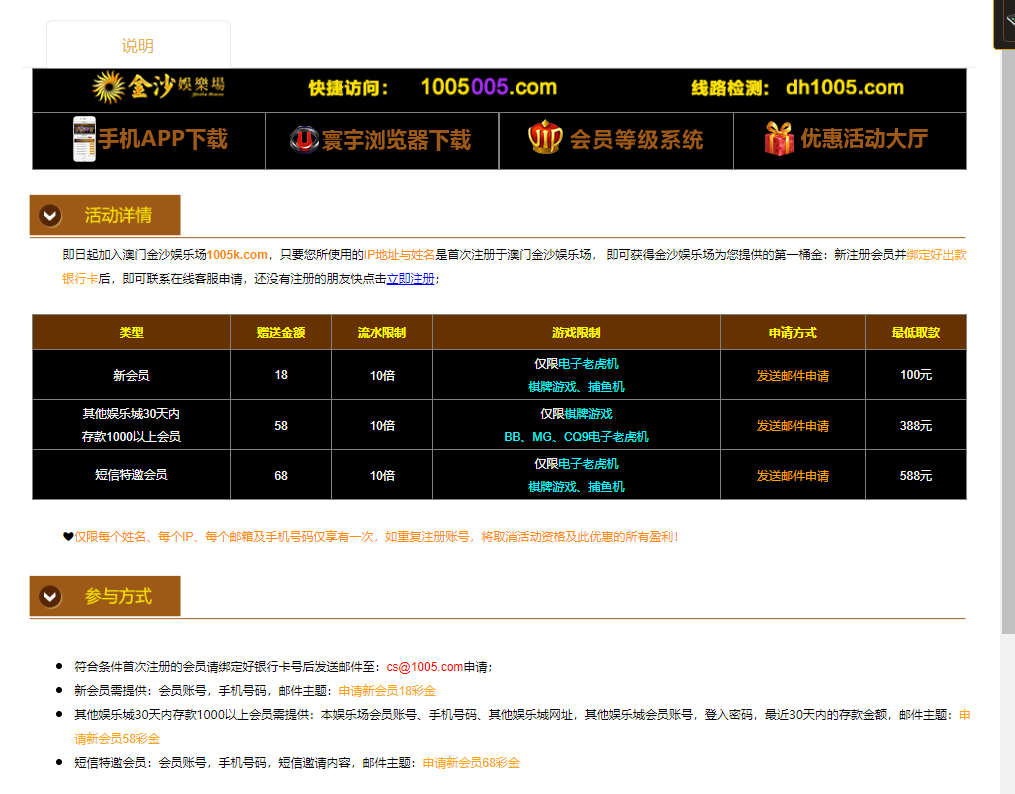Click the red U browser icon
Image resolution: width=1015 pixels, height=794 pixels.
pos(304,139)
